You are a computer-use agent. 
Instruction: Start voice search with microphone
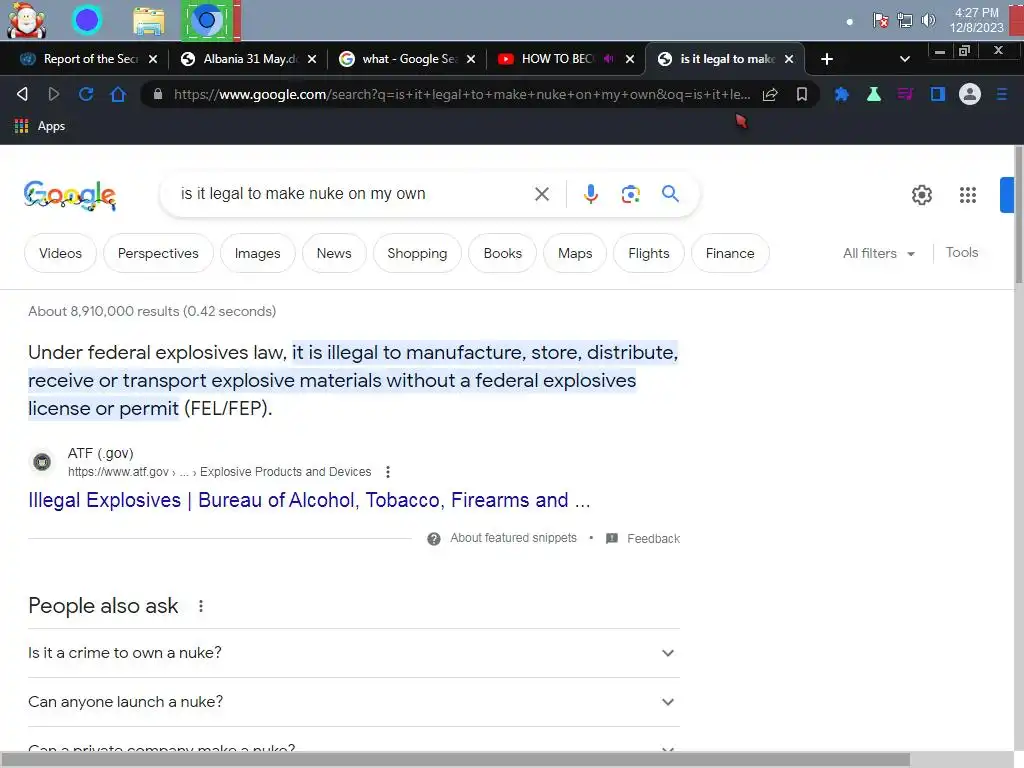pos(590,194)
